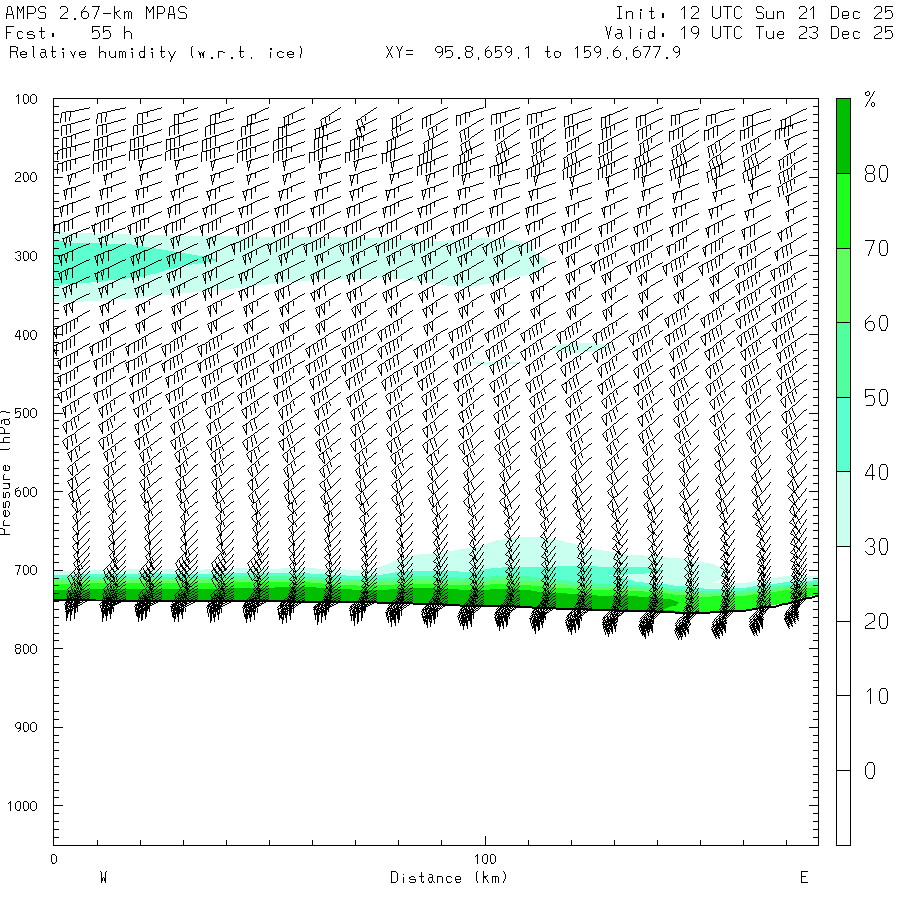Click the light green 60-70 colorbar segment
900x900 pixels.
tap(843, 285)
